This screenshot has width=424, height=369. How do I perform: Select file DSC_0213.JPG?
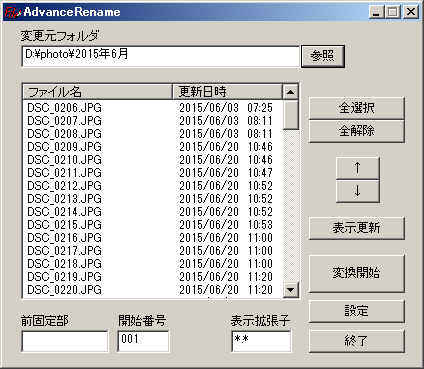pos(64,199)
